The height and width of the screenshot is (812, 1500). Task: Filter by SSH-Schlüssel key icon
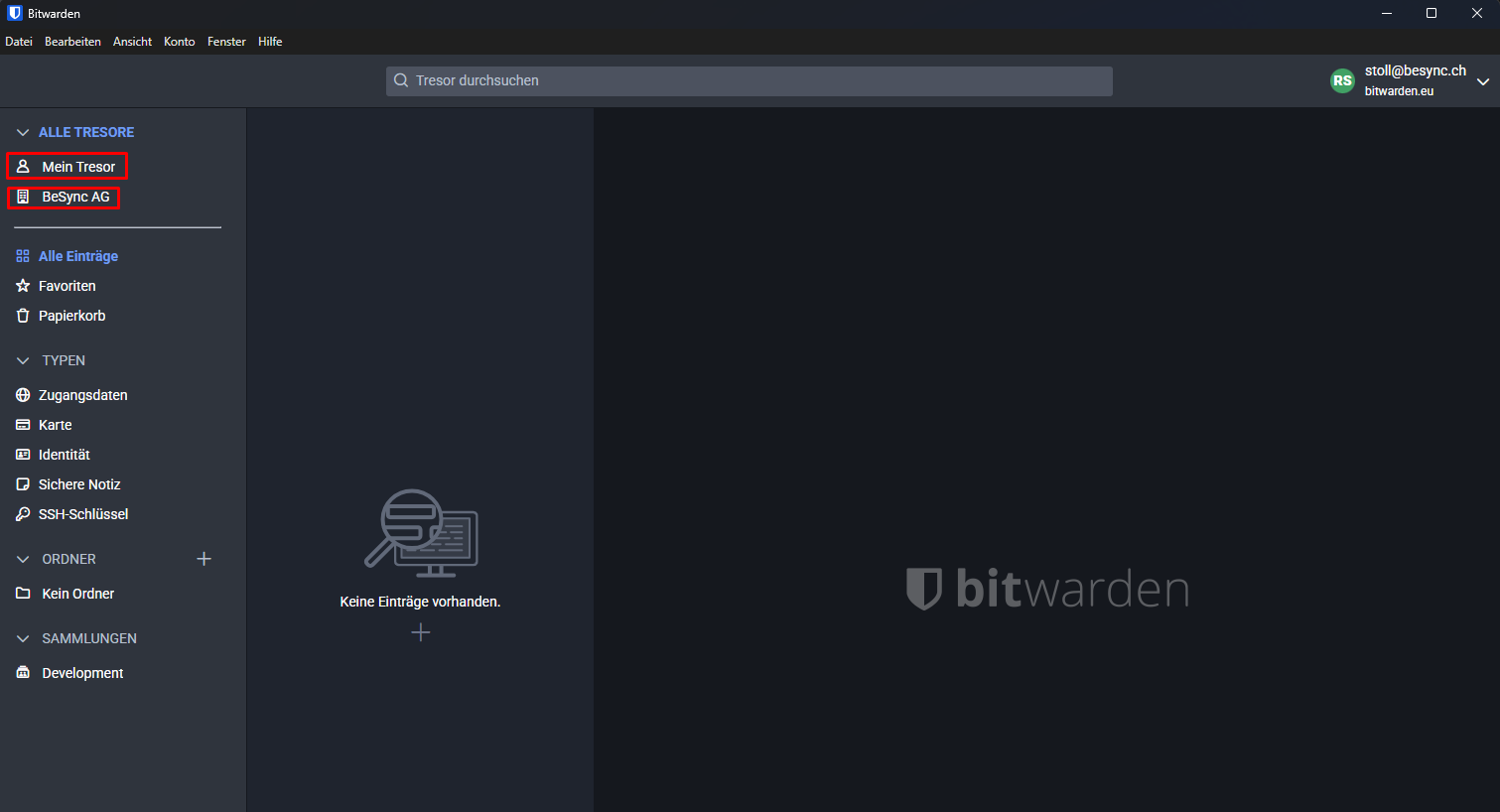click(23, 514)
